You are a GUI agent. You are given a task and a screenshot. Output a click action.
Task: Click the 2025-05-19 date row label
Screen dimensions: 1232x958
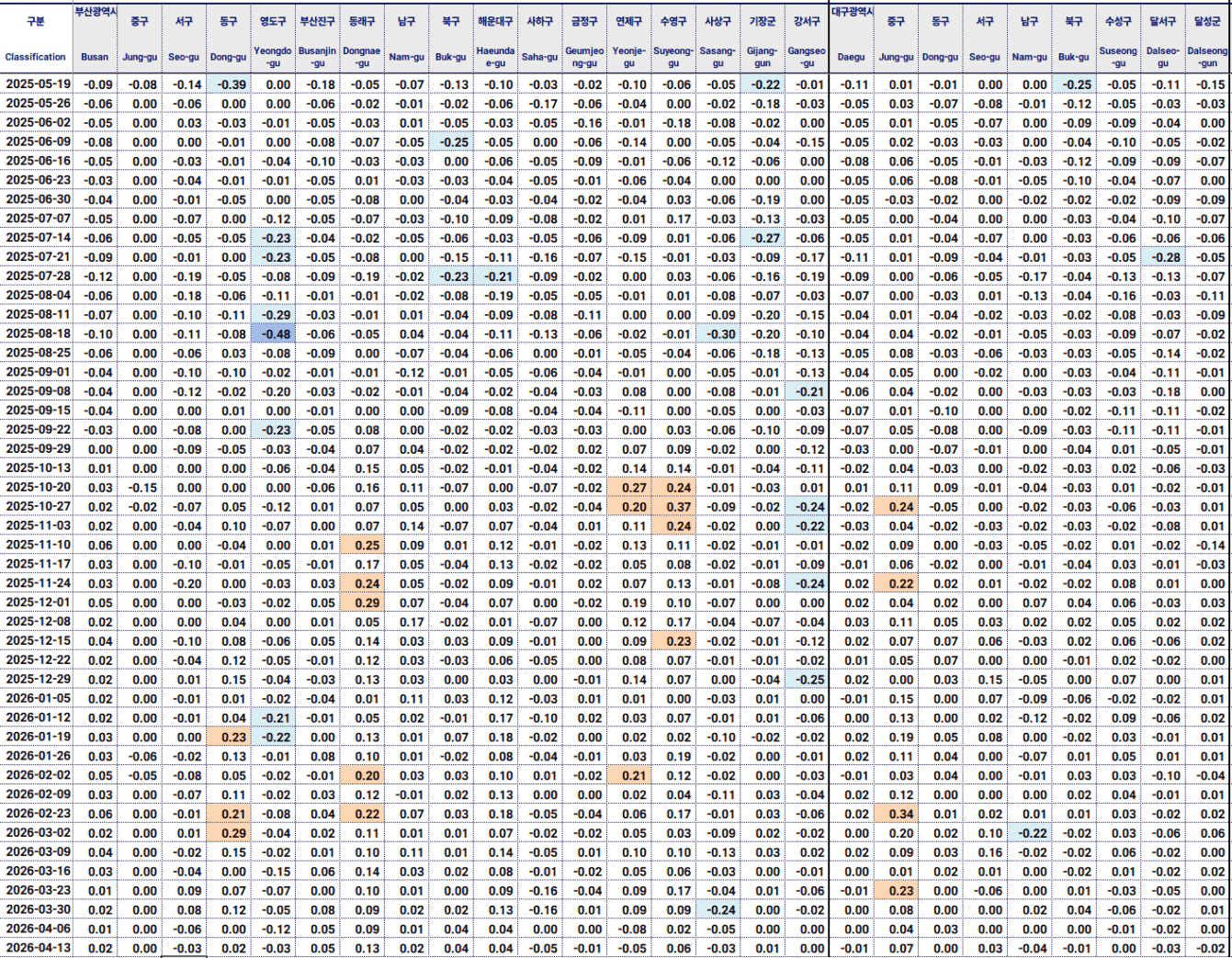pyautogui.click(x=38, y=85)
